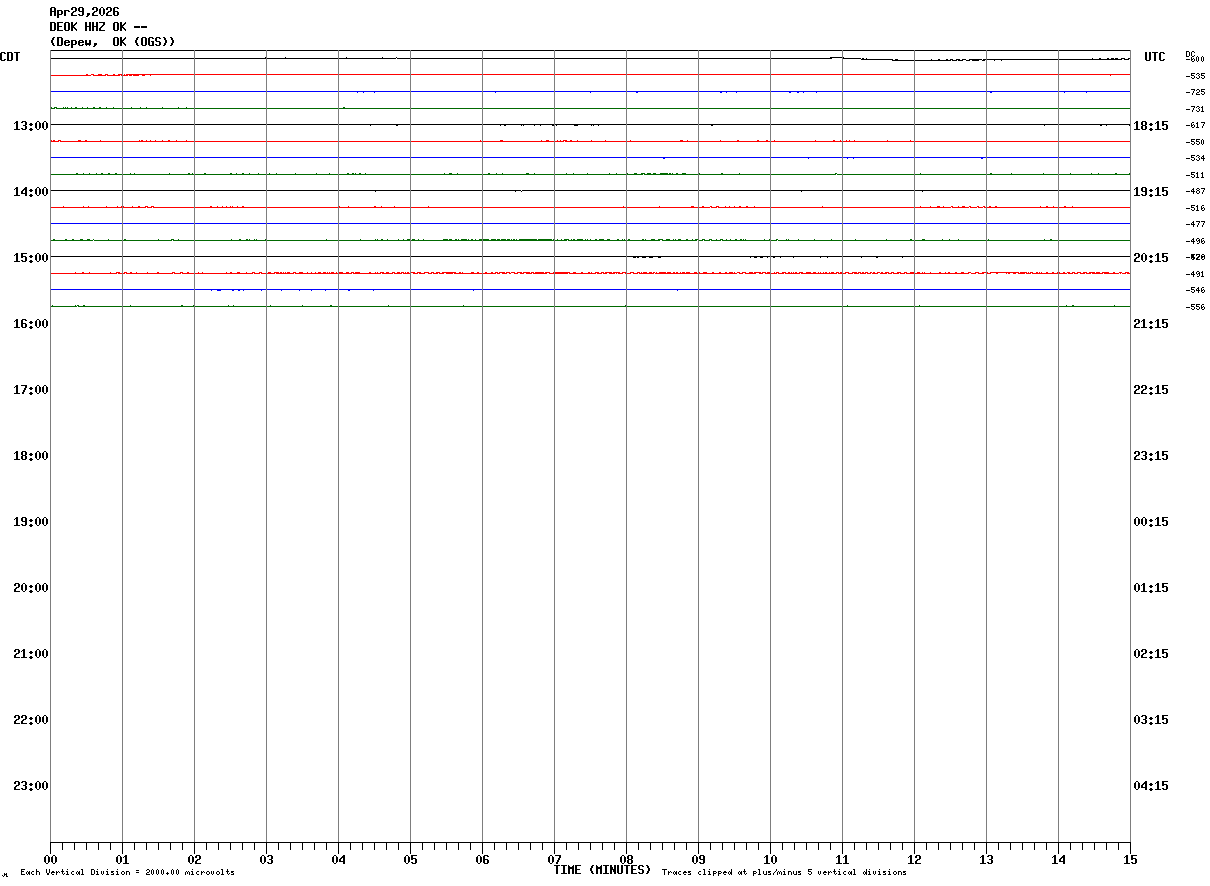Click the 20:15 UTC time label
The width and height of the screenshot is (1210, 886).
pos(1151,258)
